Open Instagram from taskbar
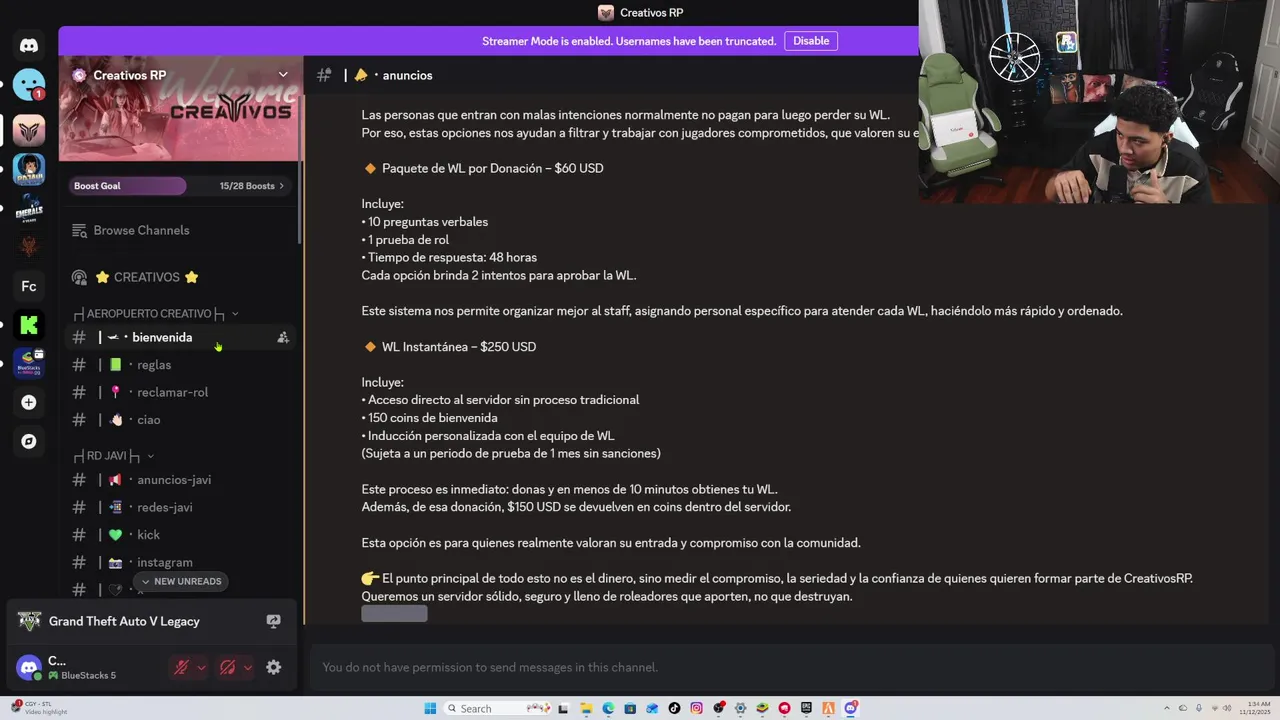This screenshot has width=1280, height=720. (x=696, y=708)
